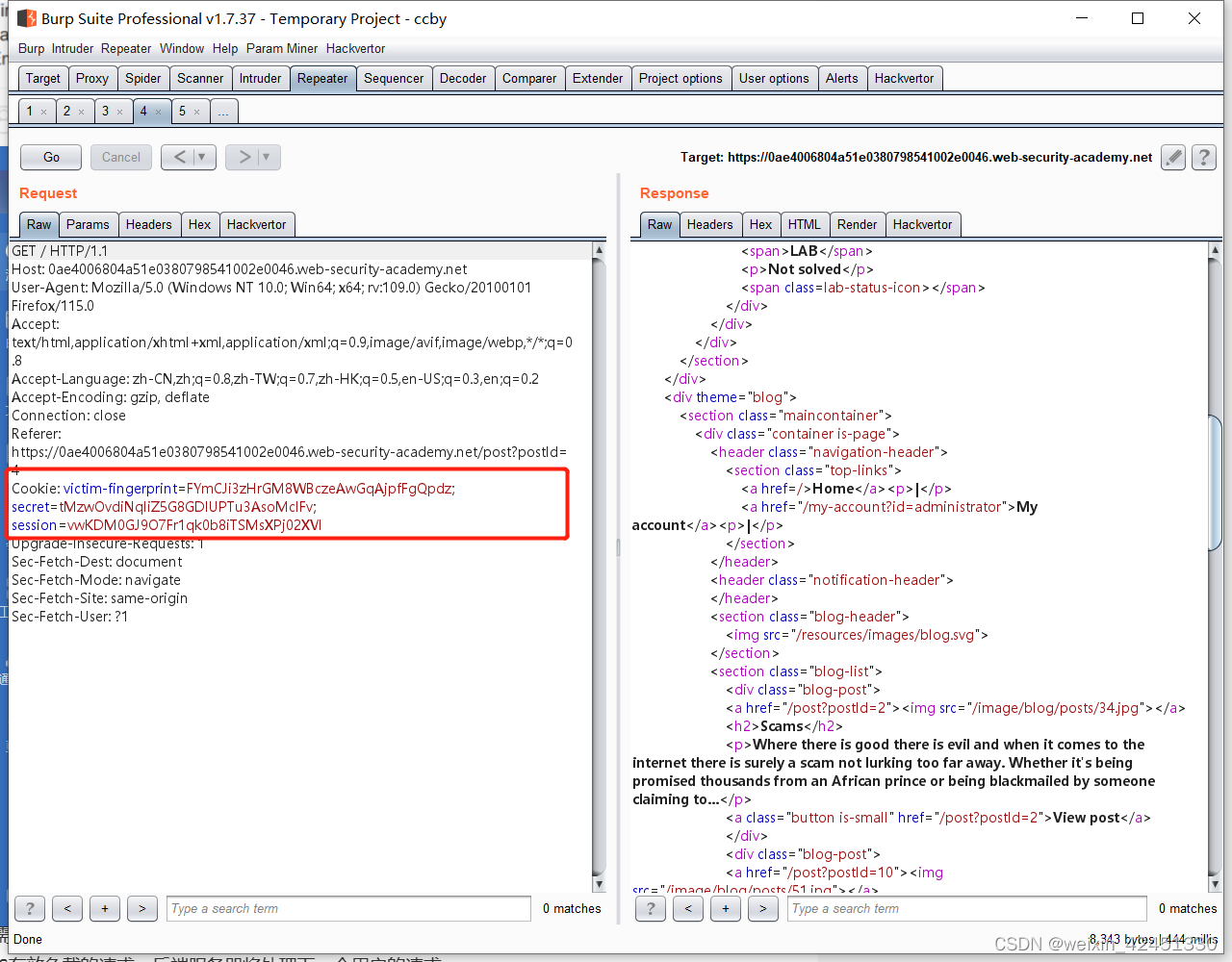
Task: Open the Burp menu
Action: point(31,48)
